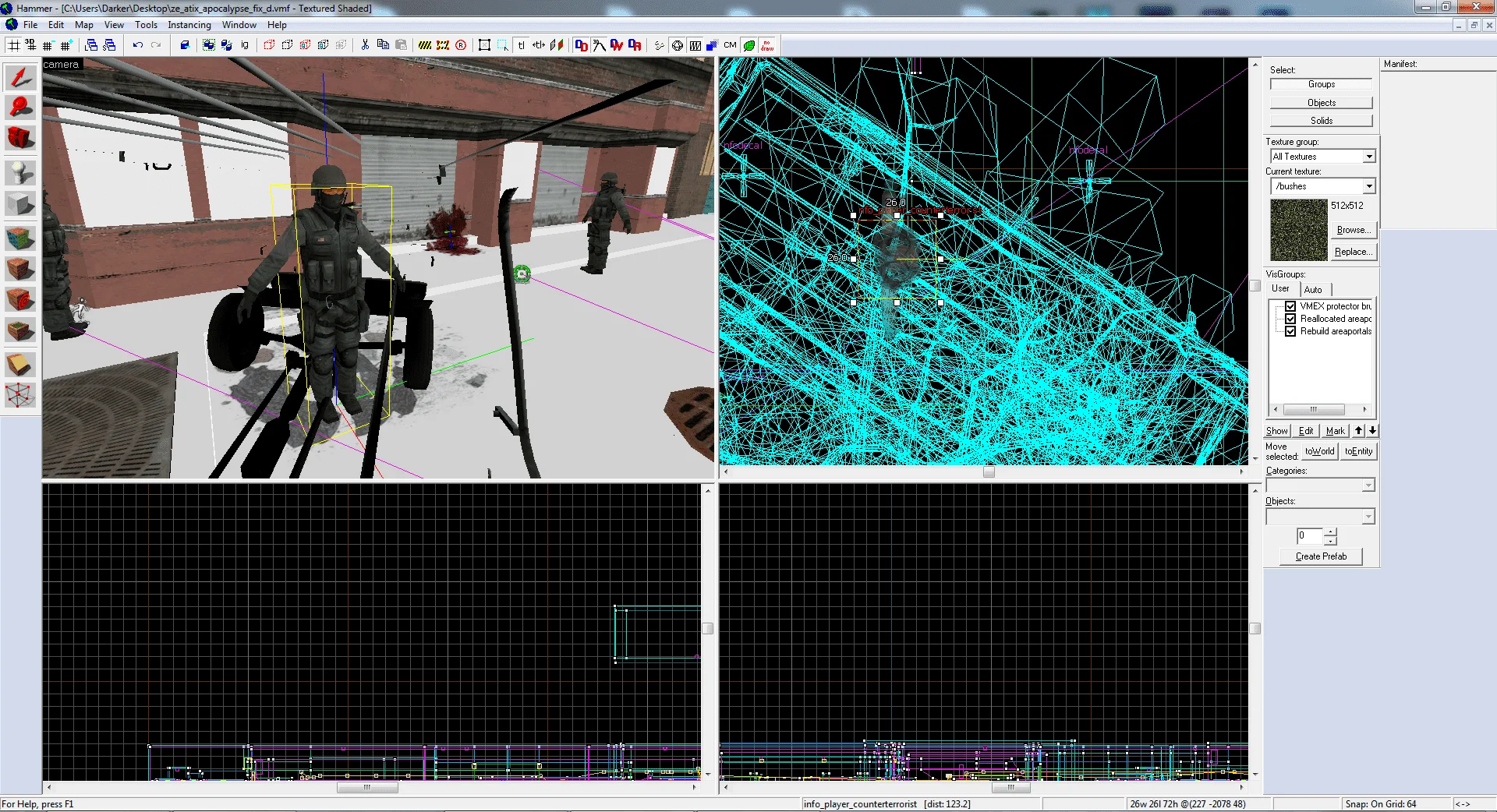The width and height of the screenshot is (1497, 812).
Task: Toggle Rebuild areaportals visgroup checkbox
Action: click(x=1290, y=331)
